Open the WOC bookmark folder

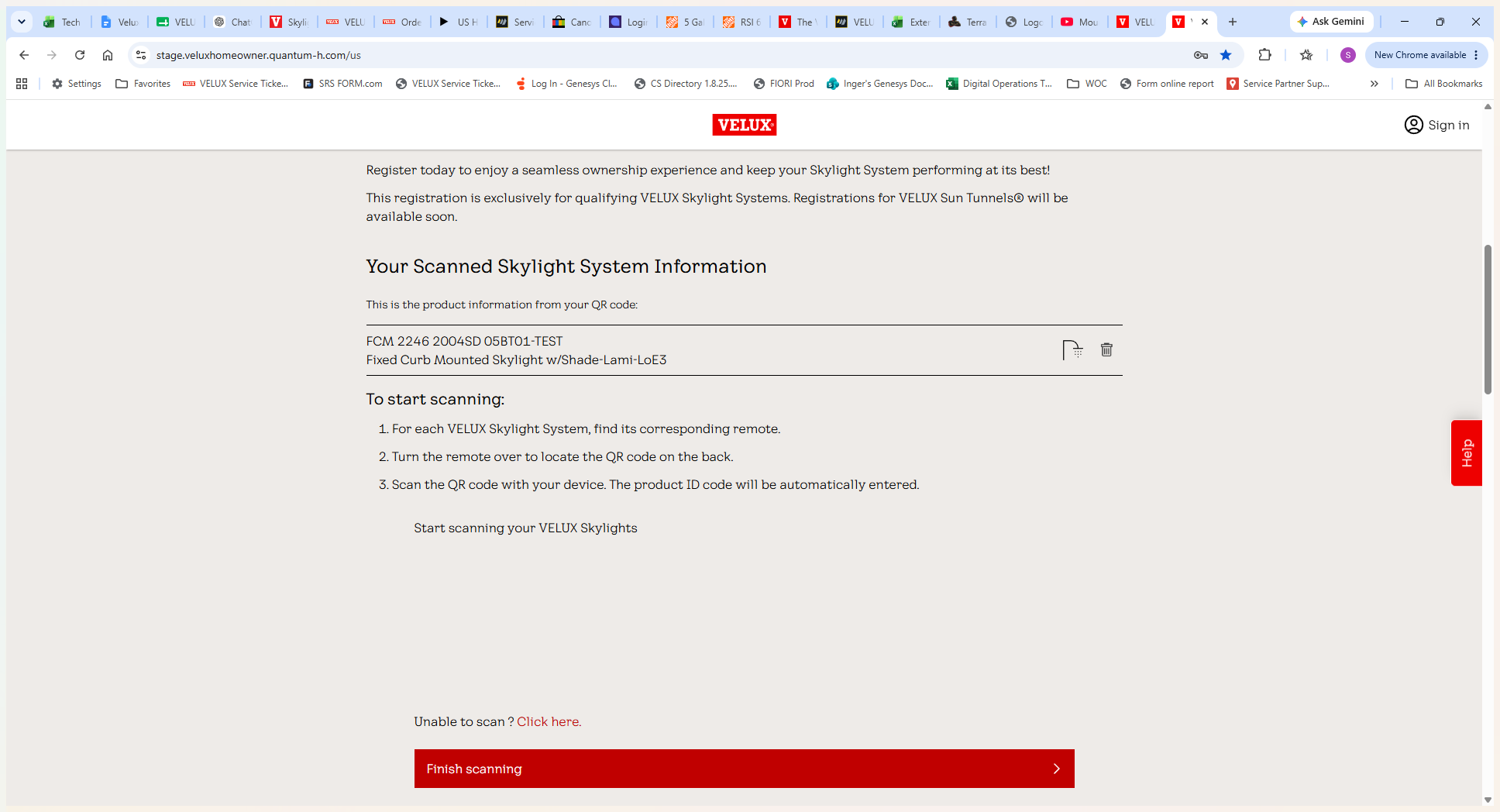pyautogui.click(x=1088, y=84)
